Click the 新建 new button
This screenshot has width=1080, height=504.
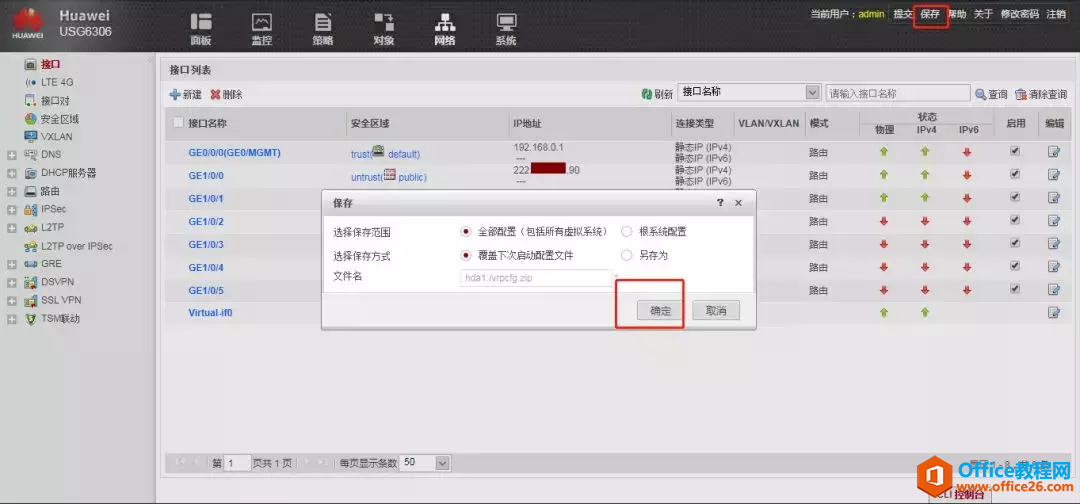tap(185, 94)
